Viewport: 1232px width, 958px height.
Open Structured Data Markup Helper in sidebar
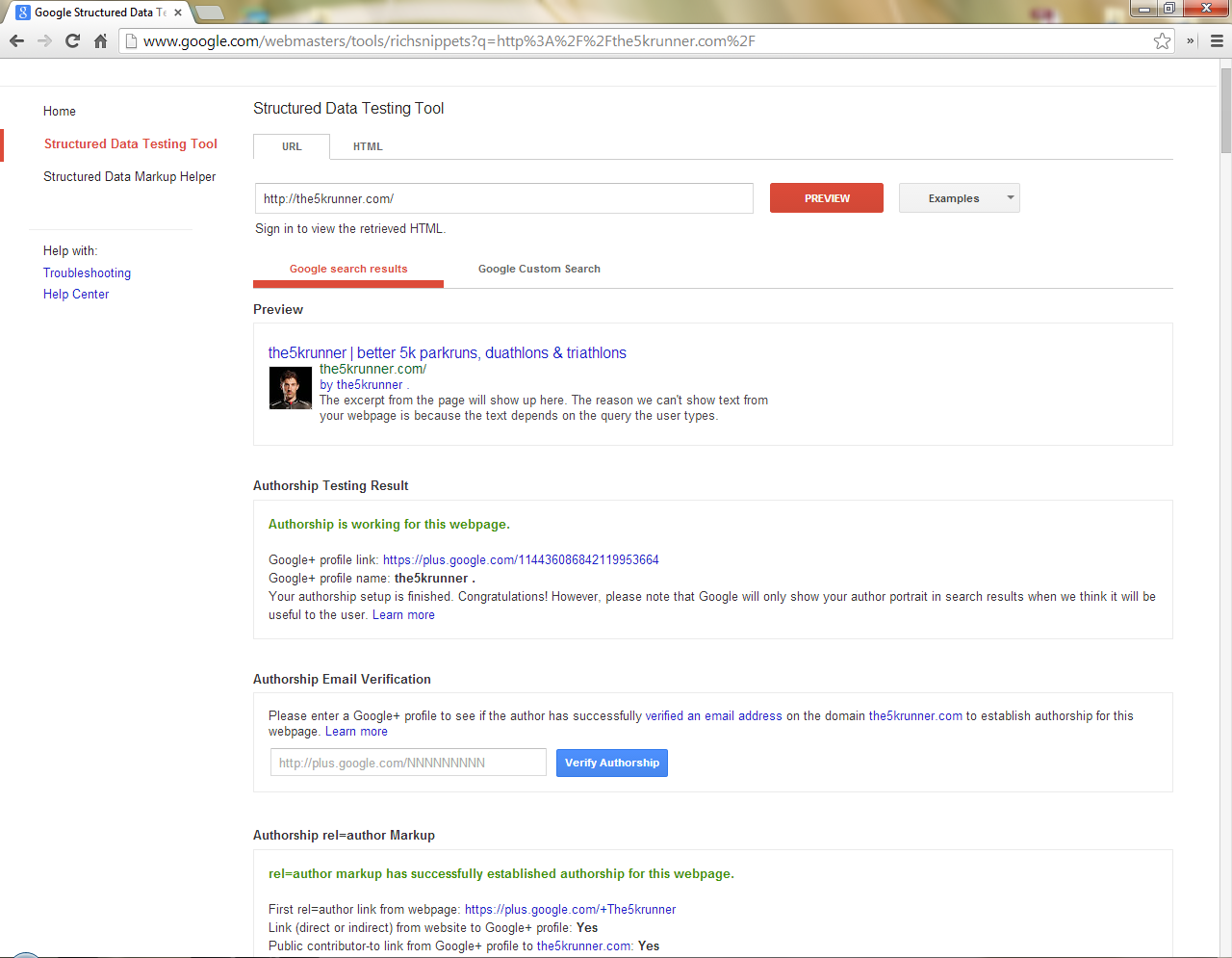click(129, 177)
